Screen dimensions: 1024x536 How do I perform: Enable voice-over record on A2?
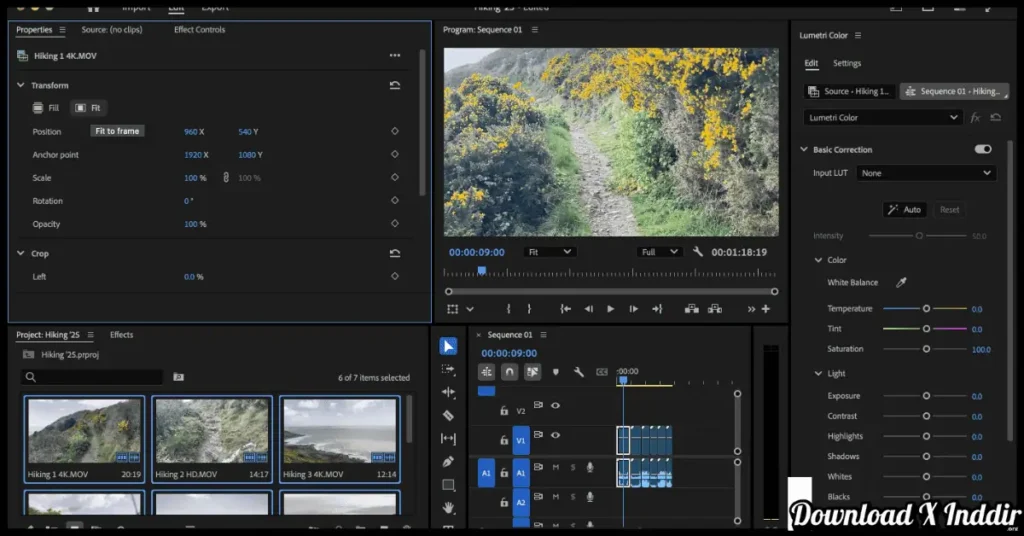click(590, 497)
